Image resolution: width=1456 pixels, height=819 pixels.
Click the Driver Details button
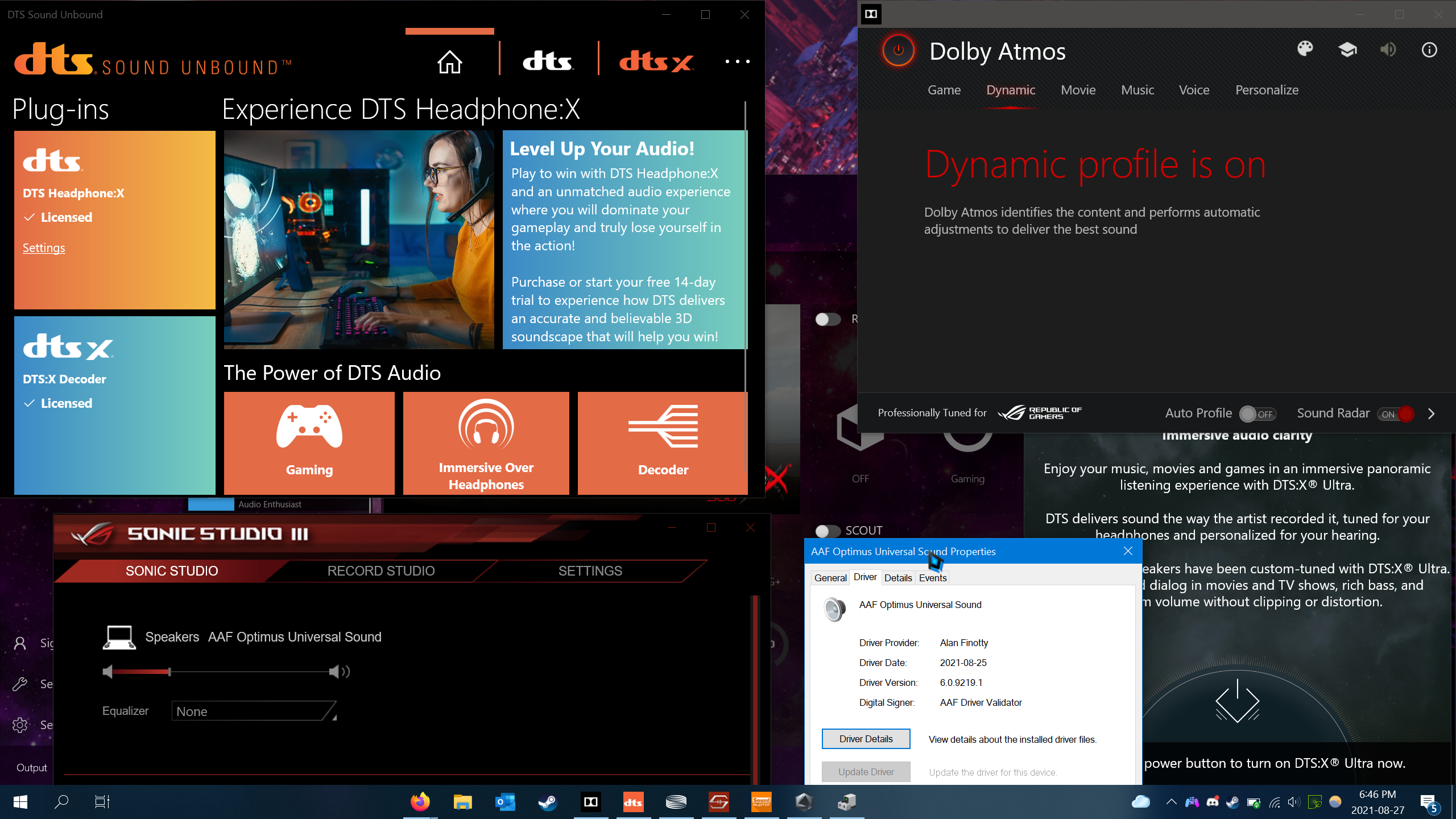click(866, 739)
